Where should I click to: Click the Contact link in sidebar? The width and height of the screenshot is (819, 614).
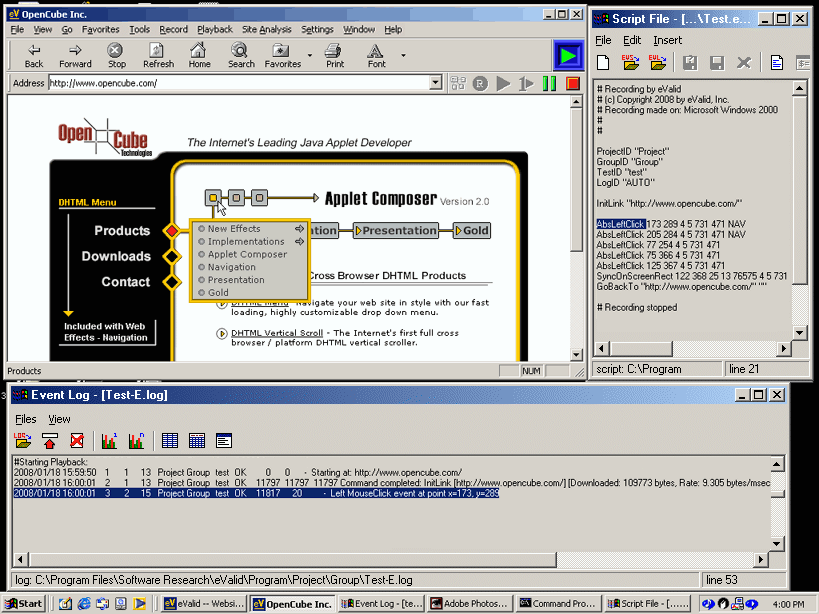tap(125, 282)
